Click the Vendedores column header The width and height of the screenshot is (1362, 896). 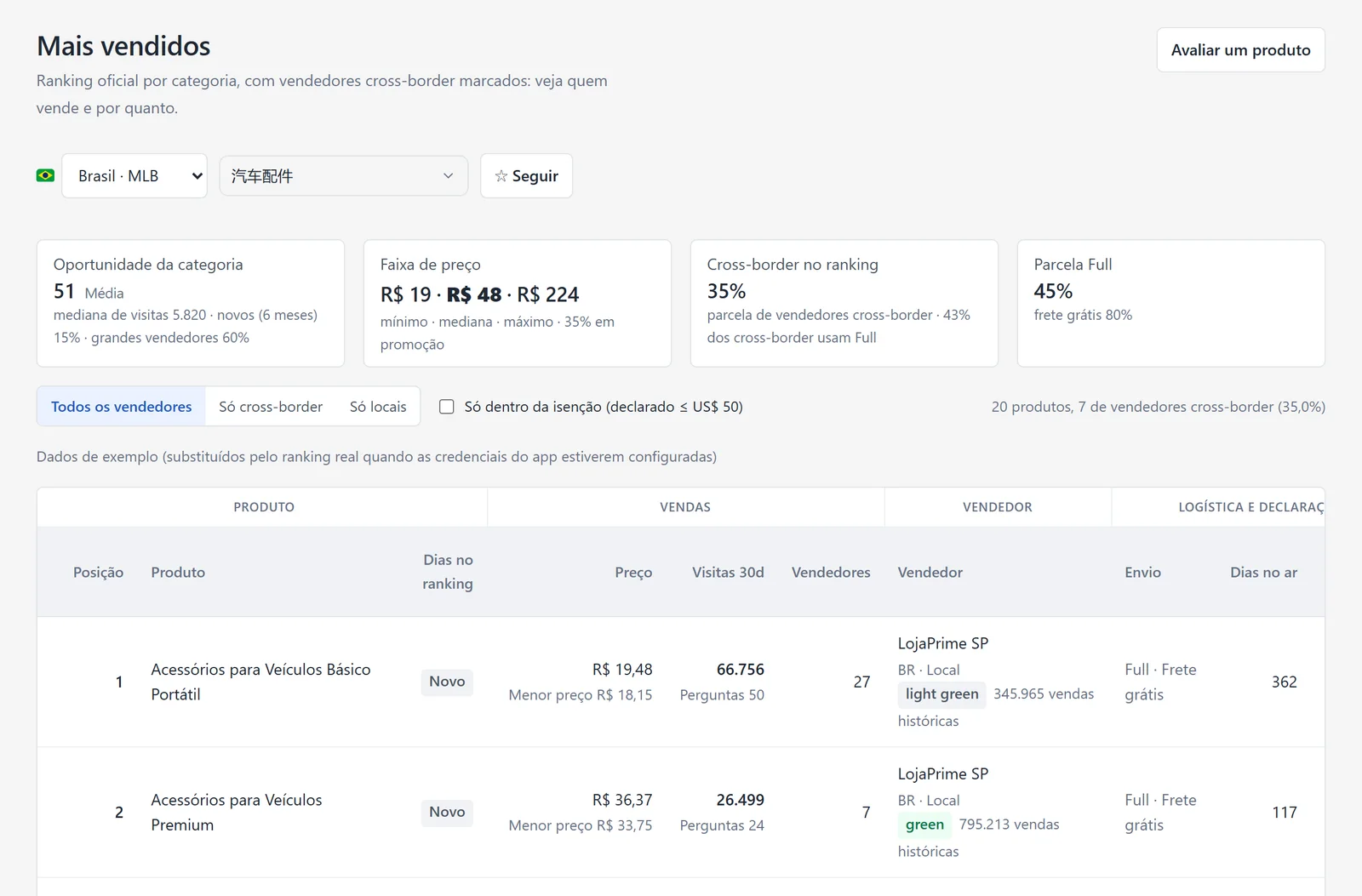tap(831, 573)
